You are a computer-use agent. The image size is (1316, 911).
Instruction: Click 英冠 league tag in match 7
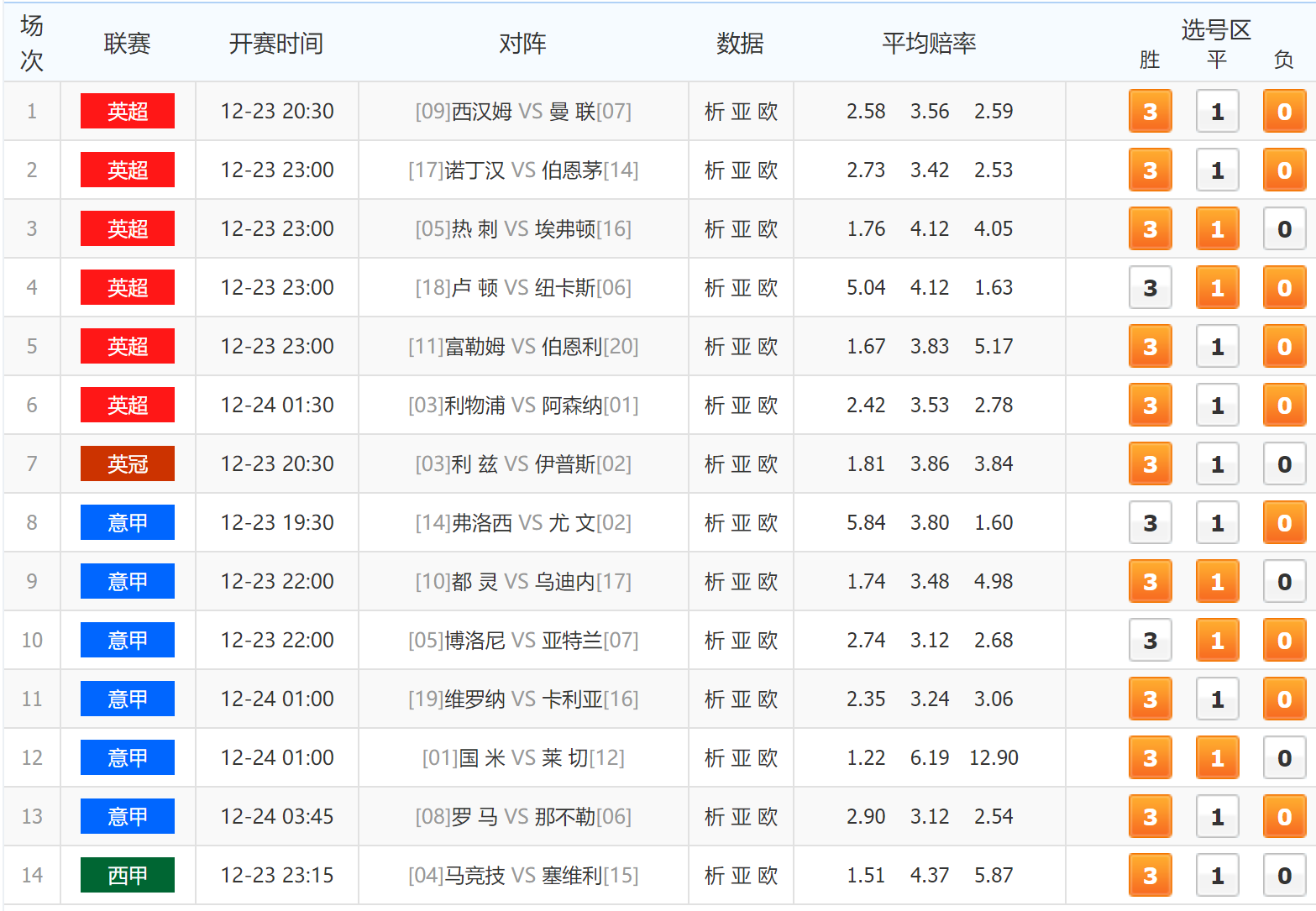pyautogui.click(x=128, y=463)
